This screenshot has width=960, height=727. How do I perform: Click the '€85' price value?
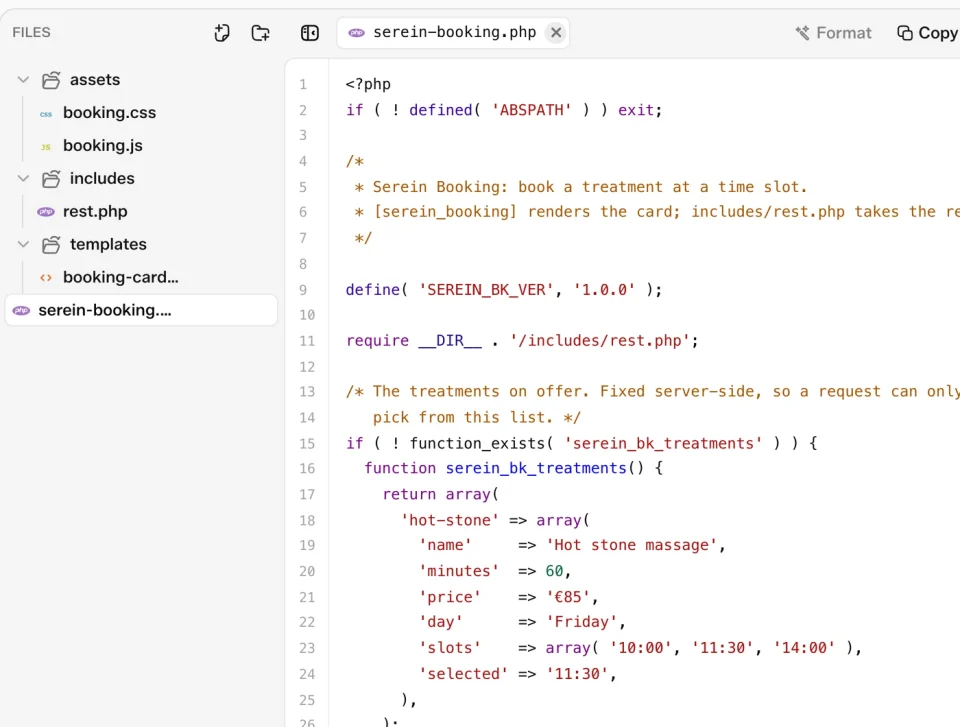pos(568,597)
